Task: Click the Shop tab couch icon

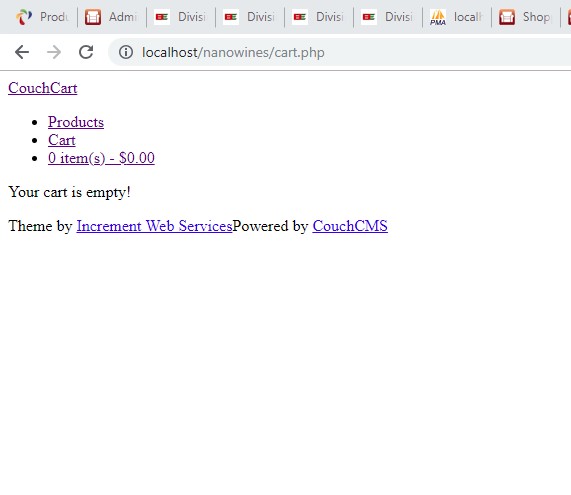Action: pos(507,17)
